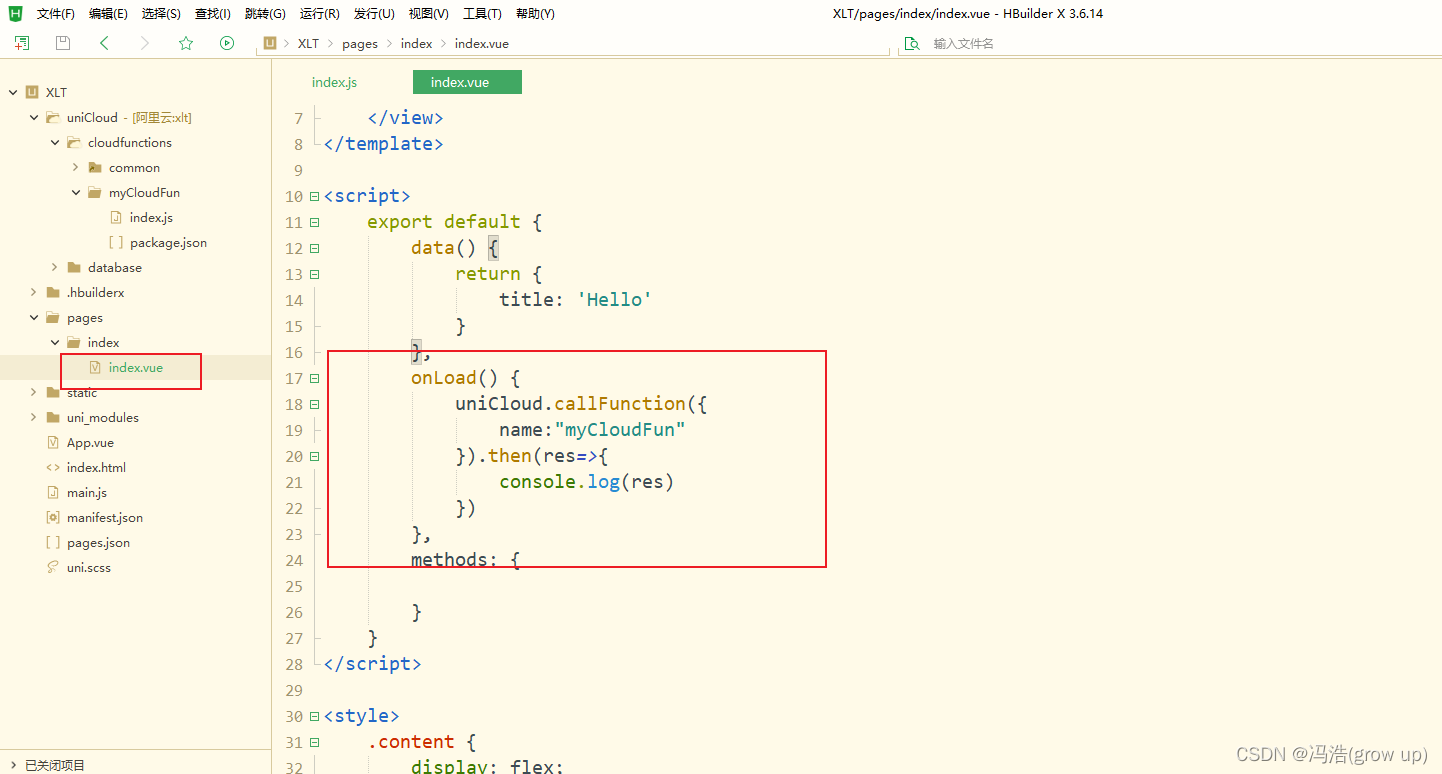The width and height of the screenshot is (1442, 774).
Task: Click the new file toolbar icon
Action: tap(22, 43)
